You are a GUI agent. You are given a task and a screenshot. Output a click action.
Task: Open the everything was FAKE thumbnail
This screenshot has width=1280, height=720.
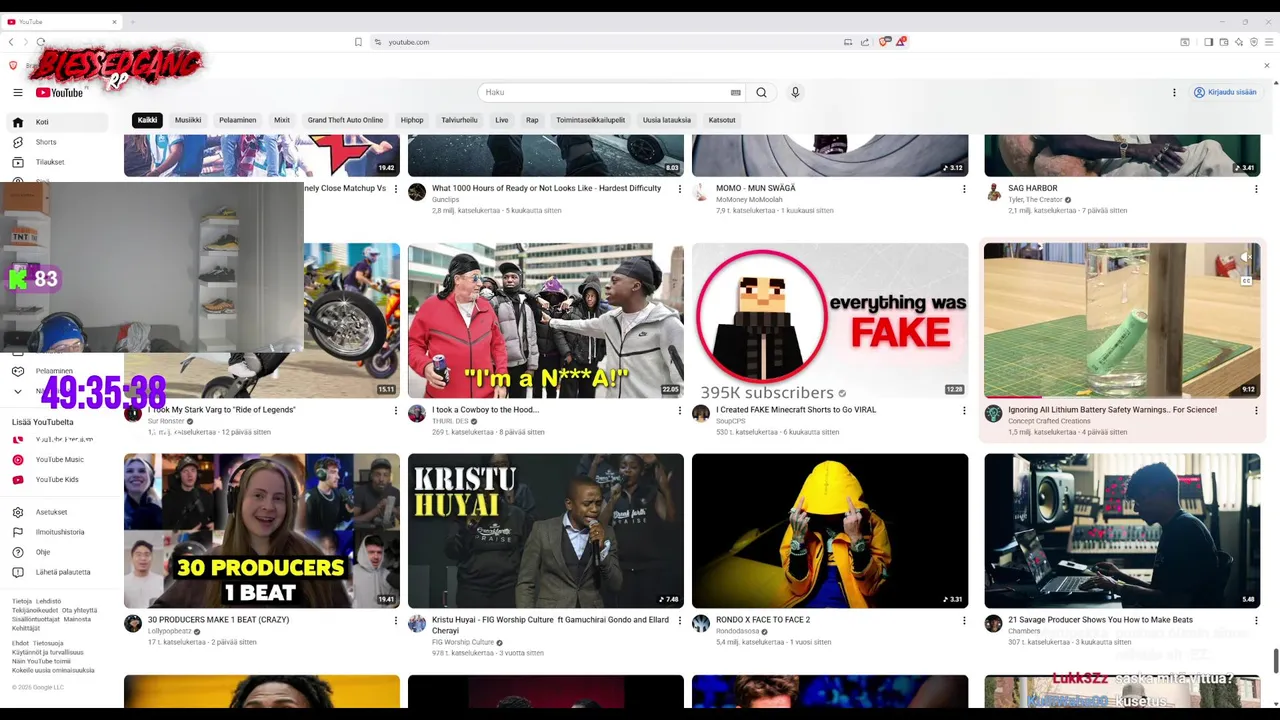point(830,320)
